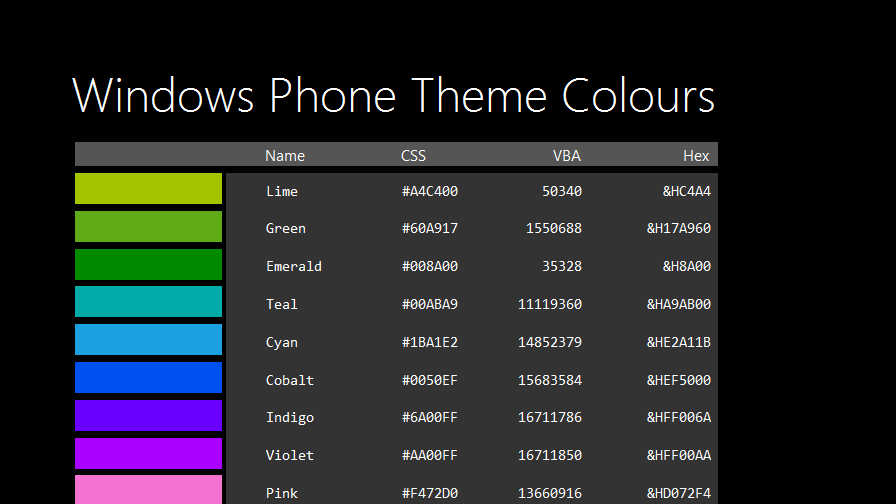Screen dimensions: 896x504
Task: Select the Emerald name cell
Action: coord(294,266)
